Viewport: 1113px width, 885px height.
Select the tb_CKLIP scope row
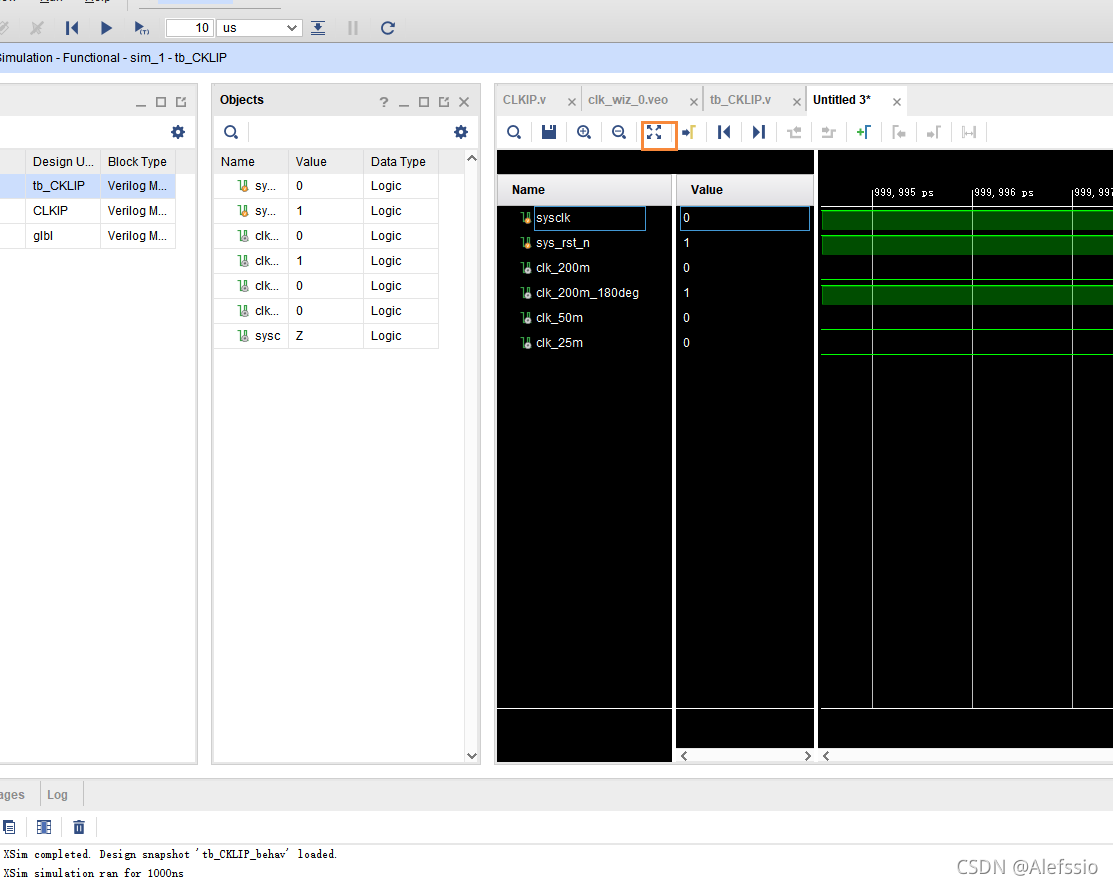click(87, 186)
